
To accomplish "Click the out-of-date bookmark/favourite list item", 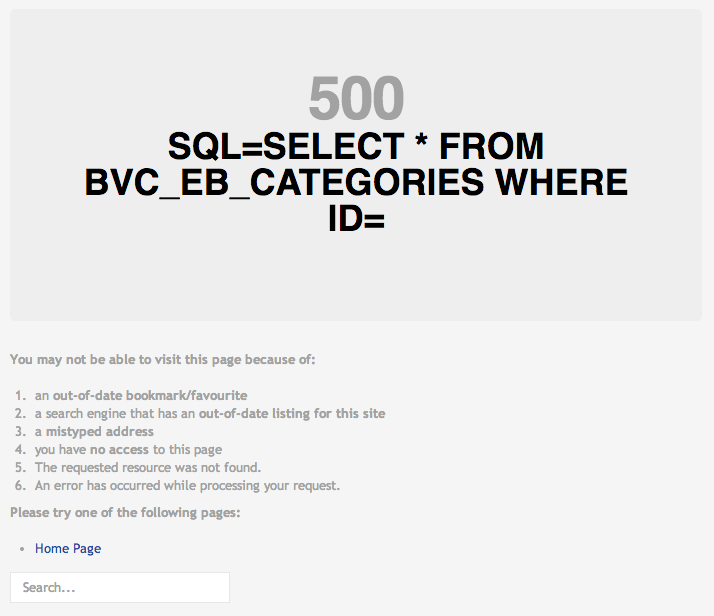I will pos(141,395).
